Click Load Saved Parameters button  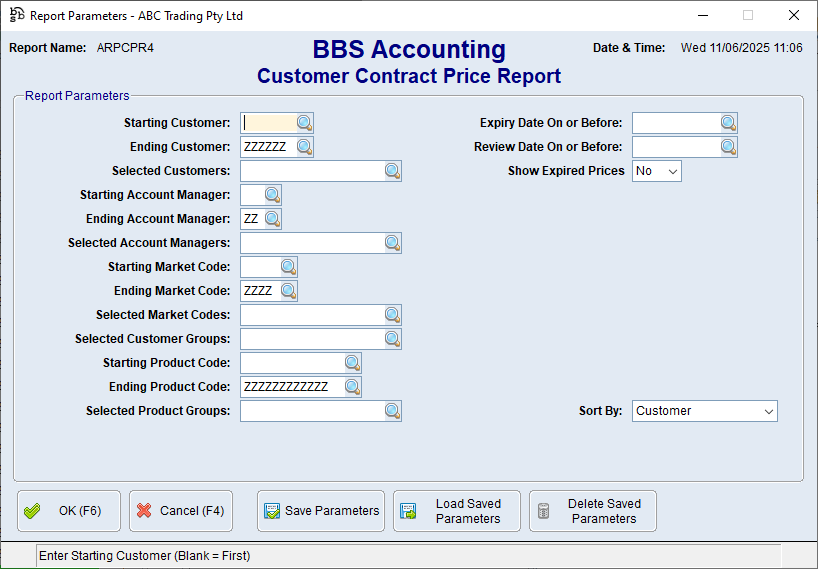click(x=457, y=511)
